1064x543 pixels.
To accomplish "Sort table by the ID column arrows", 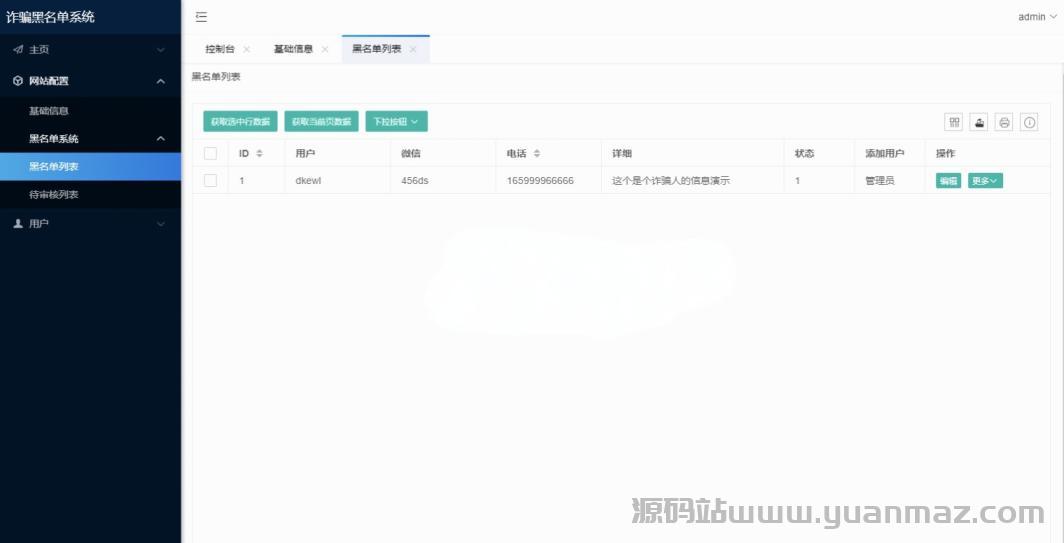I will coord(259,153).
